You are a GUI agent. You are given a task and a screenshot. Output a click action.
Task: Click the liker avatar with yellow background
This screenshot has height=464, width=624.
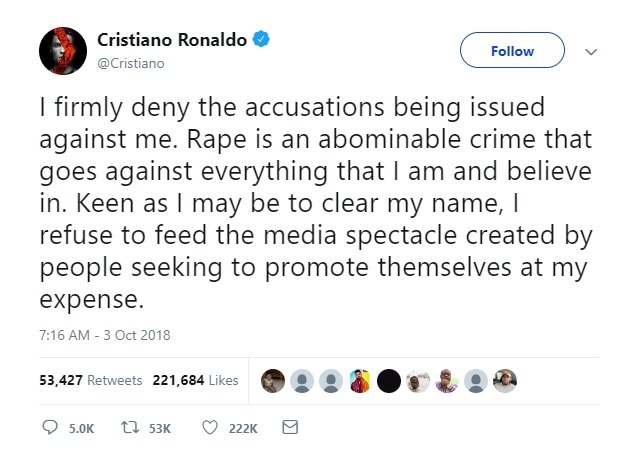tap(360, 380)
